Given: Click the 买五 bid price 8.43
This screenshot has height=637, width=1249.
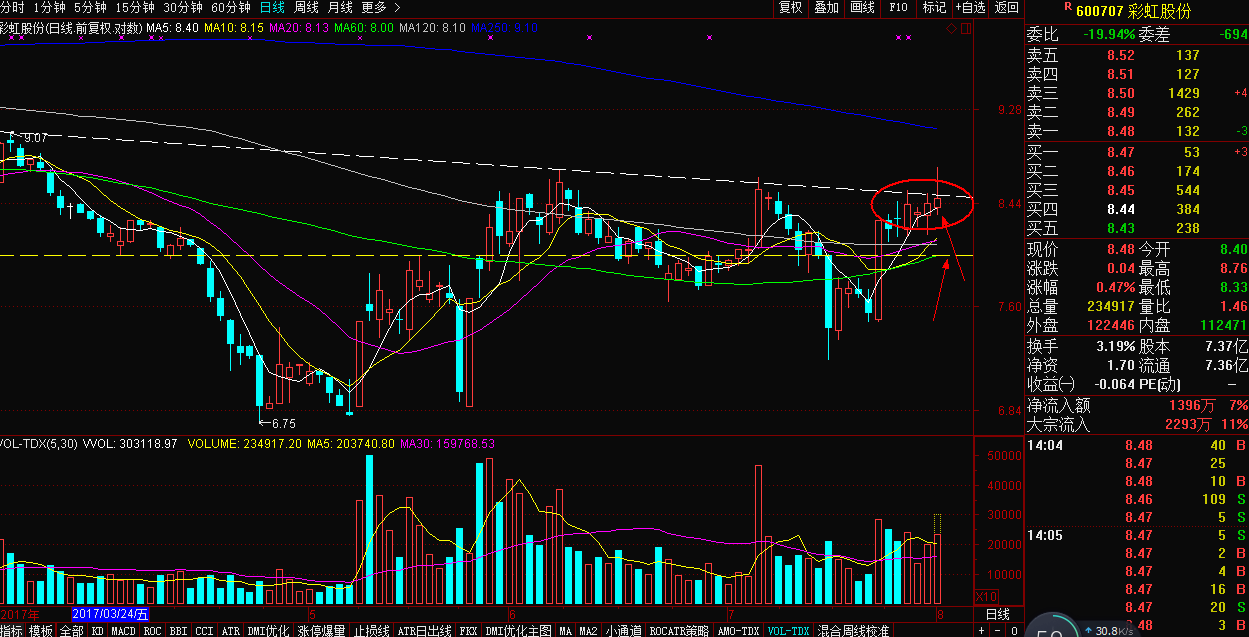Looking at the screenshot, I should tap(1120, 228).
